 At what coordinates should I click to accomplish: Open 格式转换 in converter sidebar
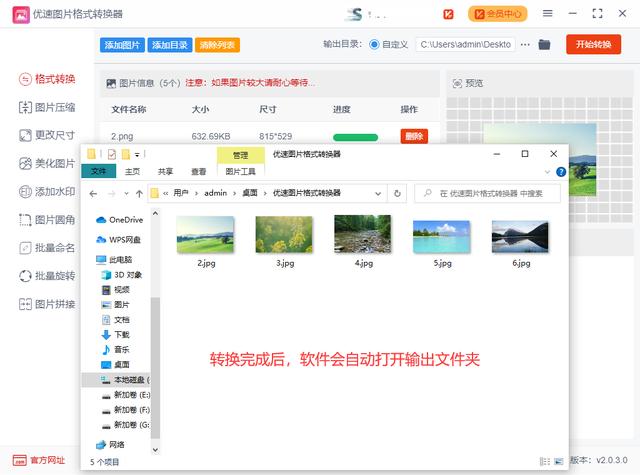pyautogui.click(x=47, y=79)
